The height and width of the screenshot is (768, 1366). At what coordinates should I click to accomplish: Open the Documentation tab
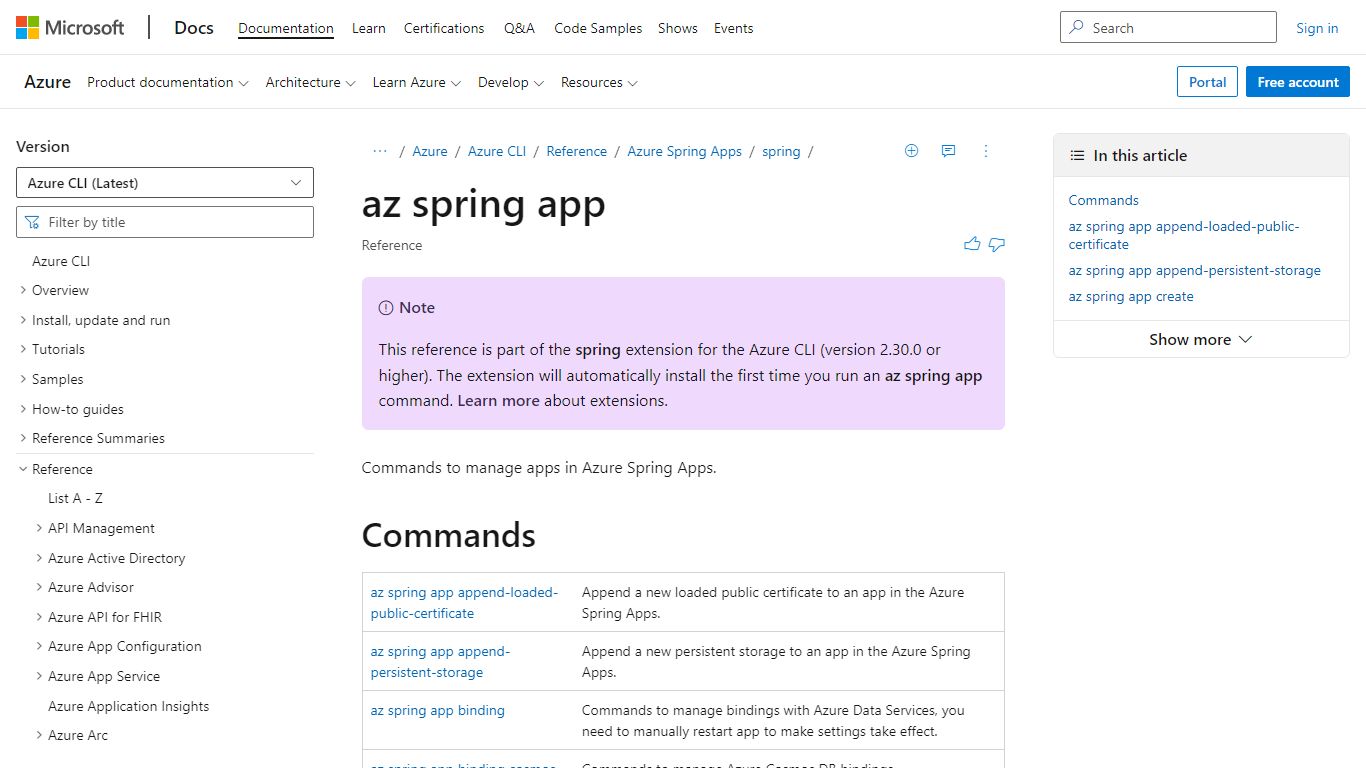[286, 28]
